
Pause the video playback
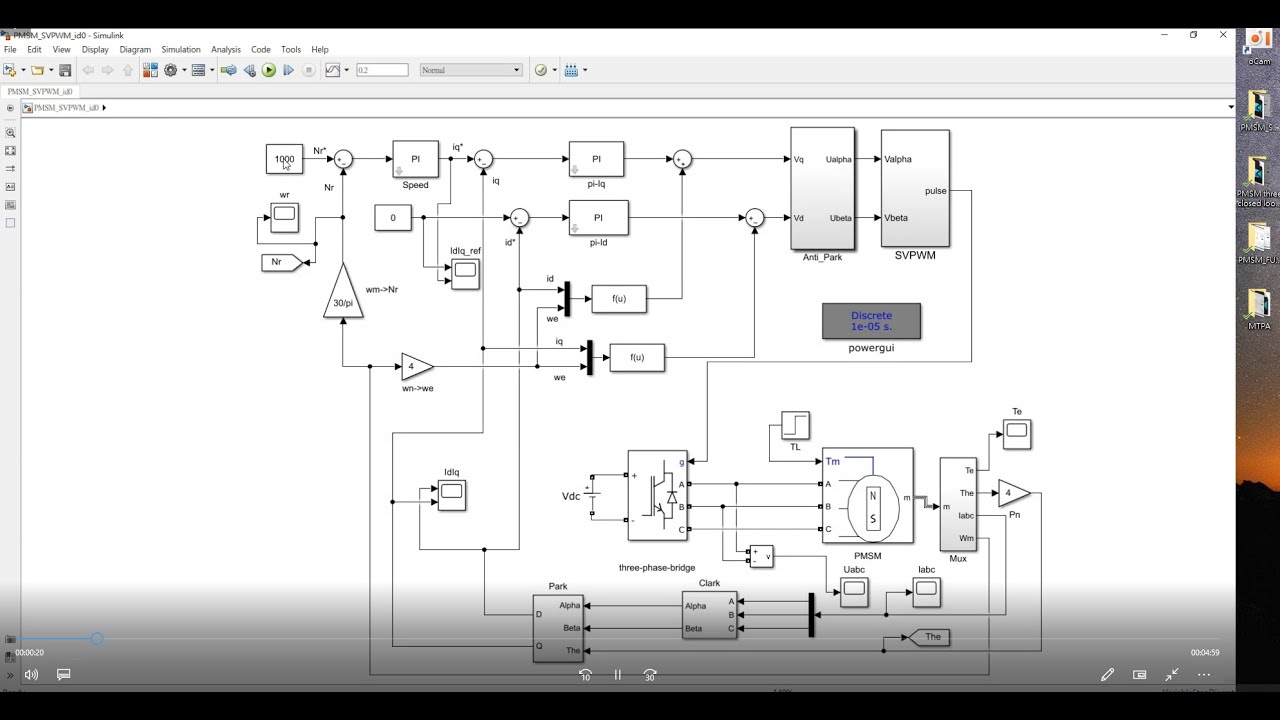click(617, 675)
